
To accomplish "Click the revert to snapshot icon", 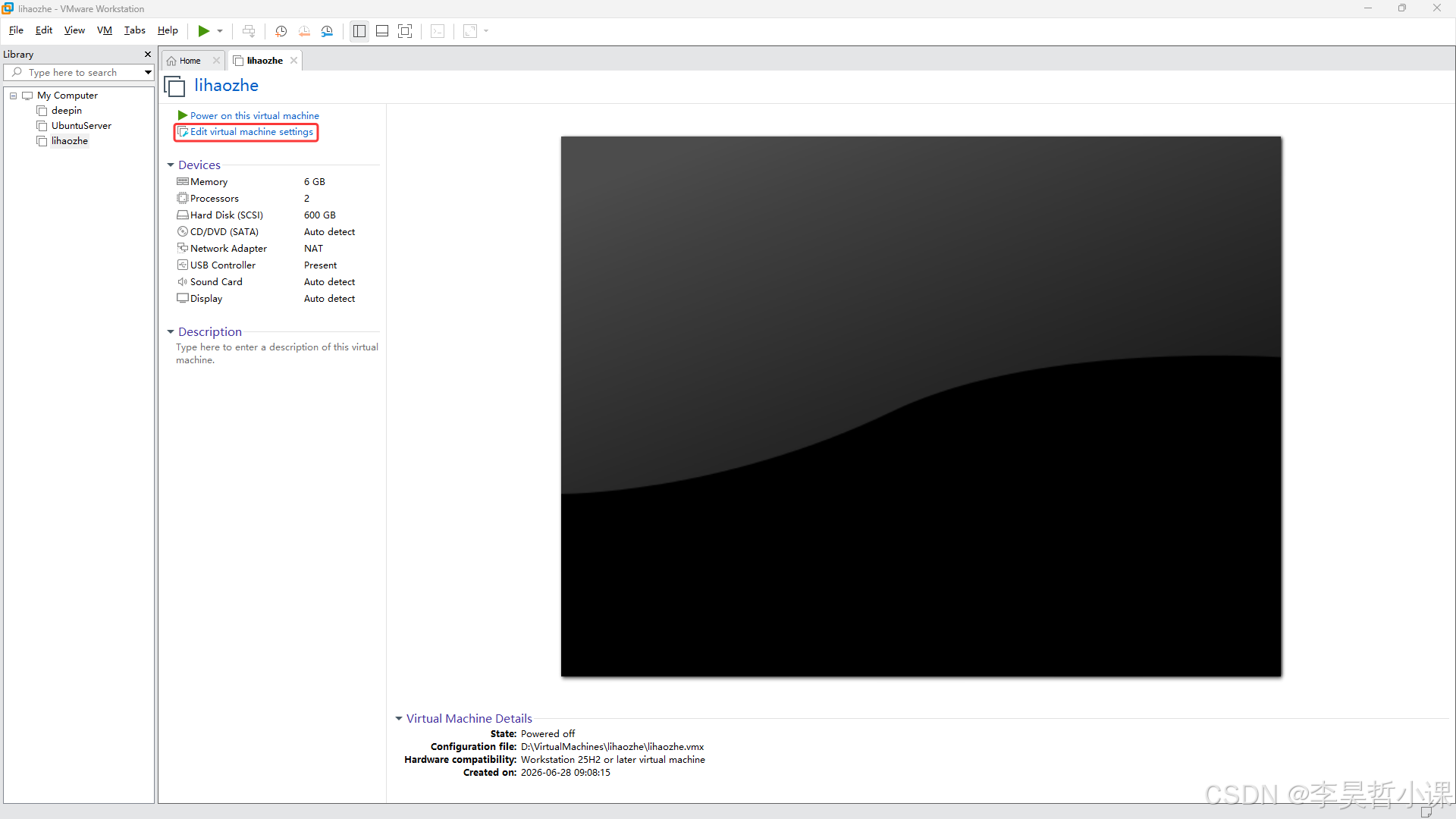I will (x=304, y=31).
